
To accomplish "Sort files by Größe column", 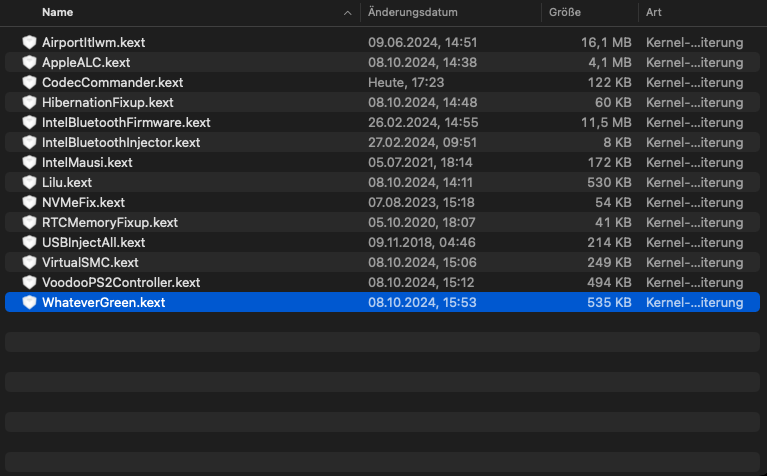I will pyautogui.click(x=564, y=13).
